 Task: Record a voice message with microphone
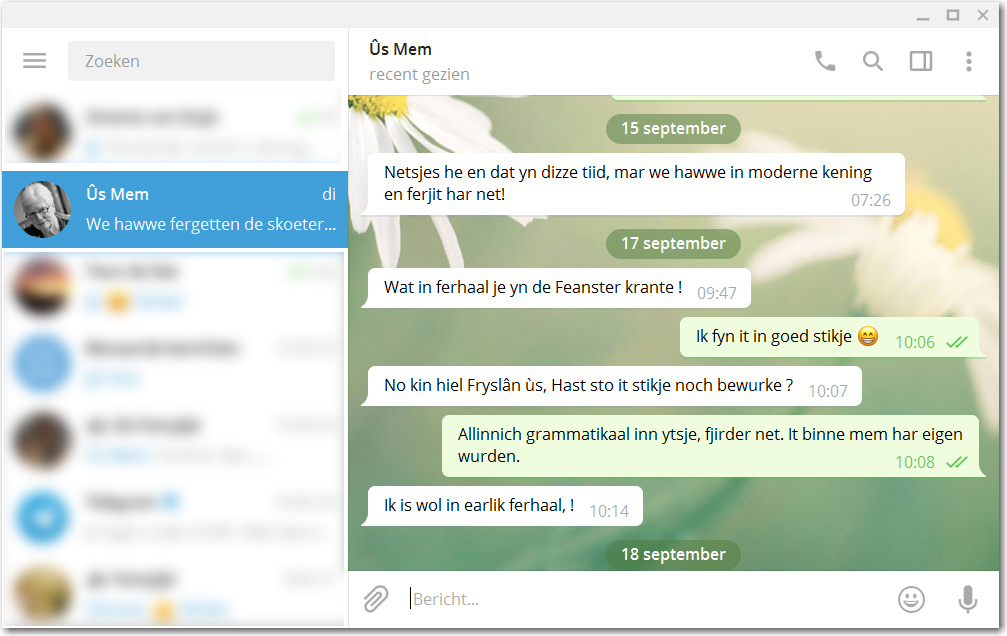[967, 599]
